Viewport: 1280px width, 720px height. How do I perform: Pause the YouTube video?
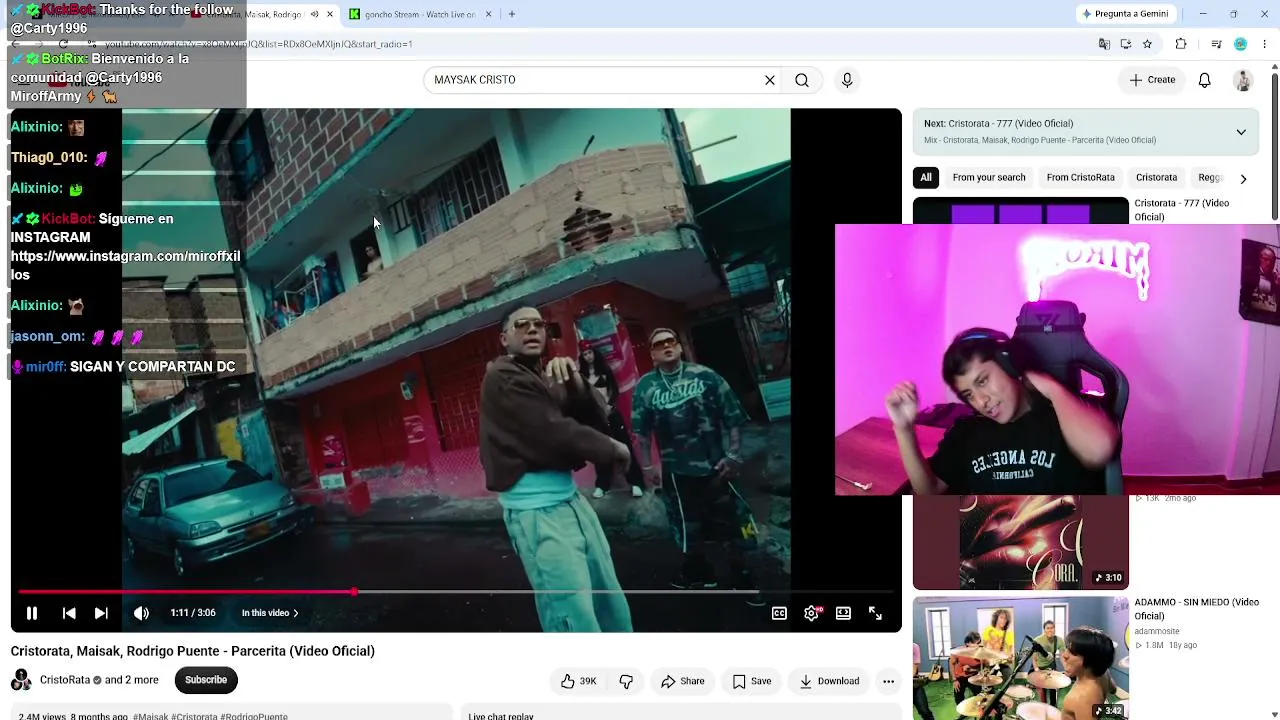(x=32, y=613)
